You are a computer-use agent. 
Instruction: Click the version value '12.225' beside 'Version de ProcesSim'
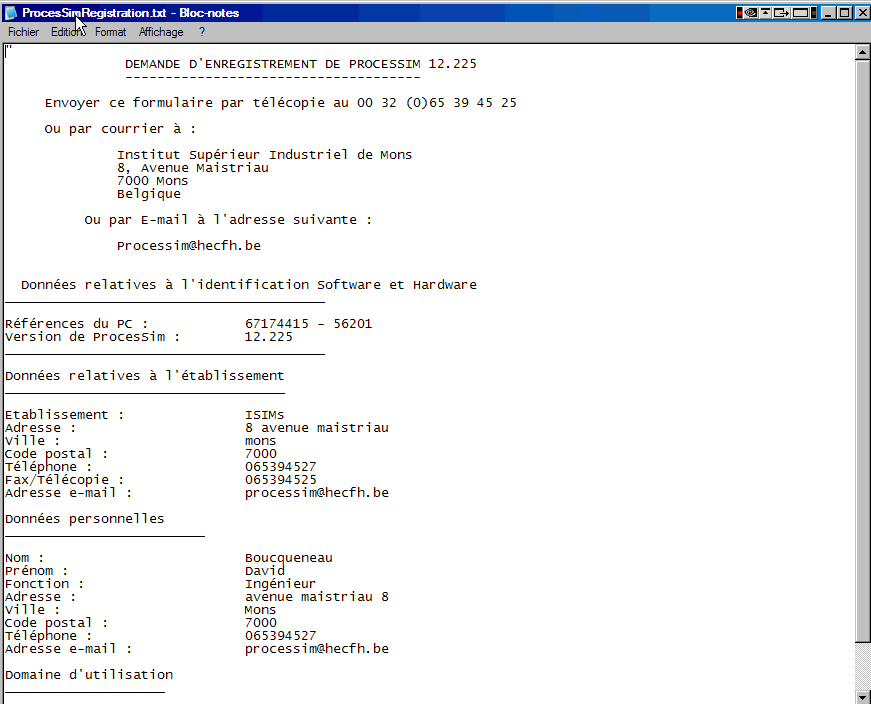click(x=269, y=337)
